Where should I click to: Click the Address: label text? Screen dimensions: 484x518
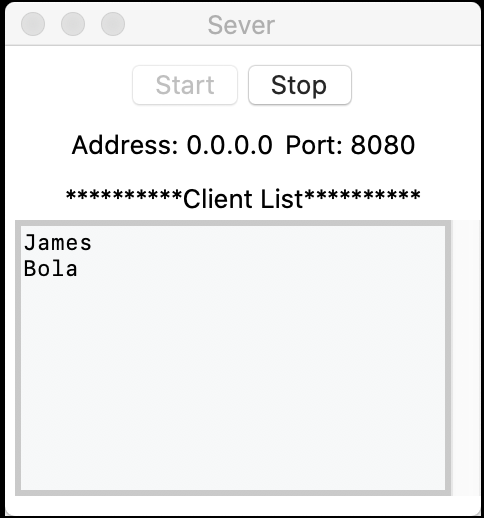click(125, 145)
